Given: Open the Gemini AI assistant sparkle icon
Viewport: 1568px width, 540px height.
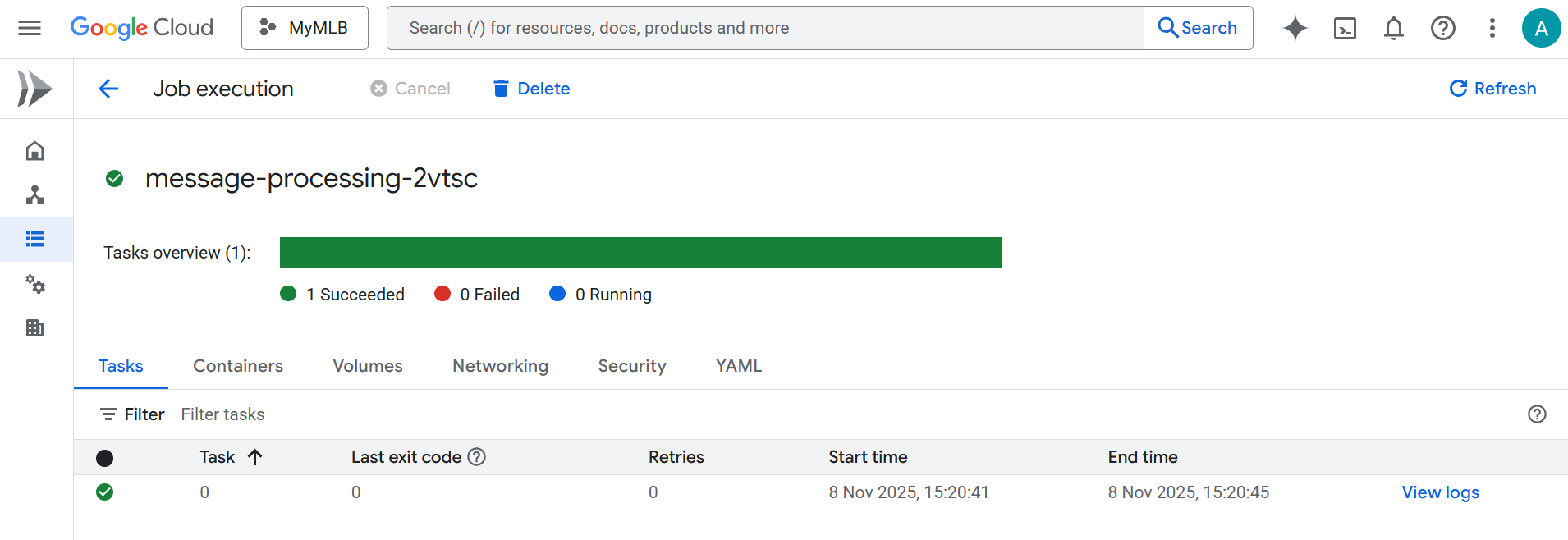Looking at the screenshot, I should pos(1295,28).
